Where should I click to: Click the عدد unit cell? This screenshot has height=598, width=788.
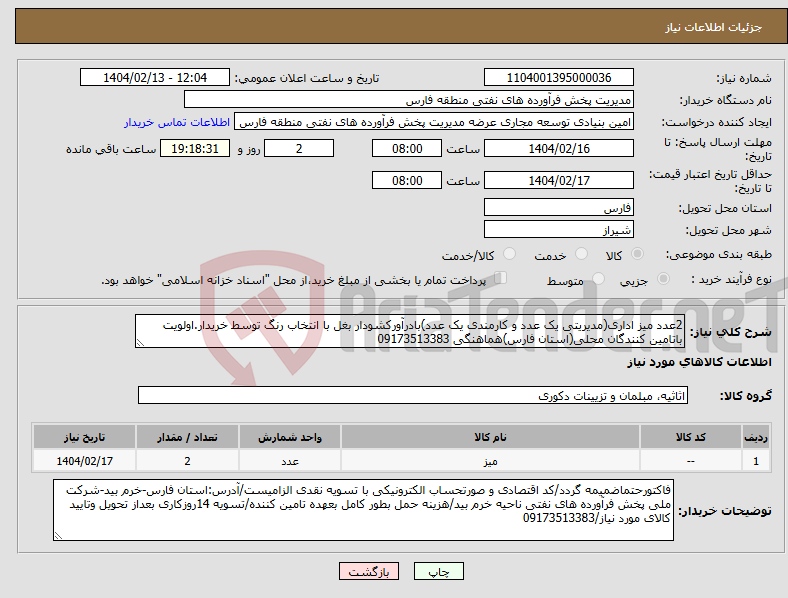pyautogui.click(x=290, y=461)
